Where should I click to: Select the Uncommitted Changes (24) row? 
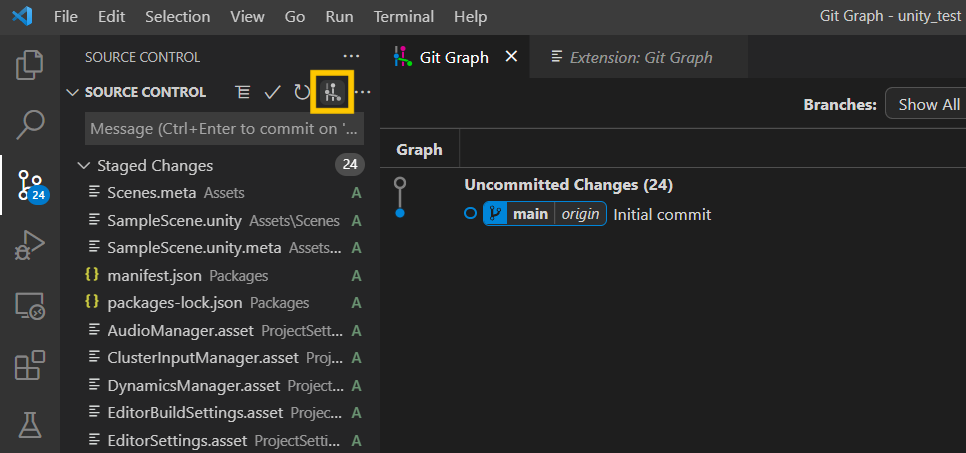pos(673,184)
